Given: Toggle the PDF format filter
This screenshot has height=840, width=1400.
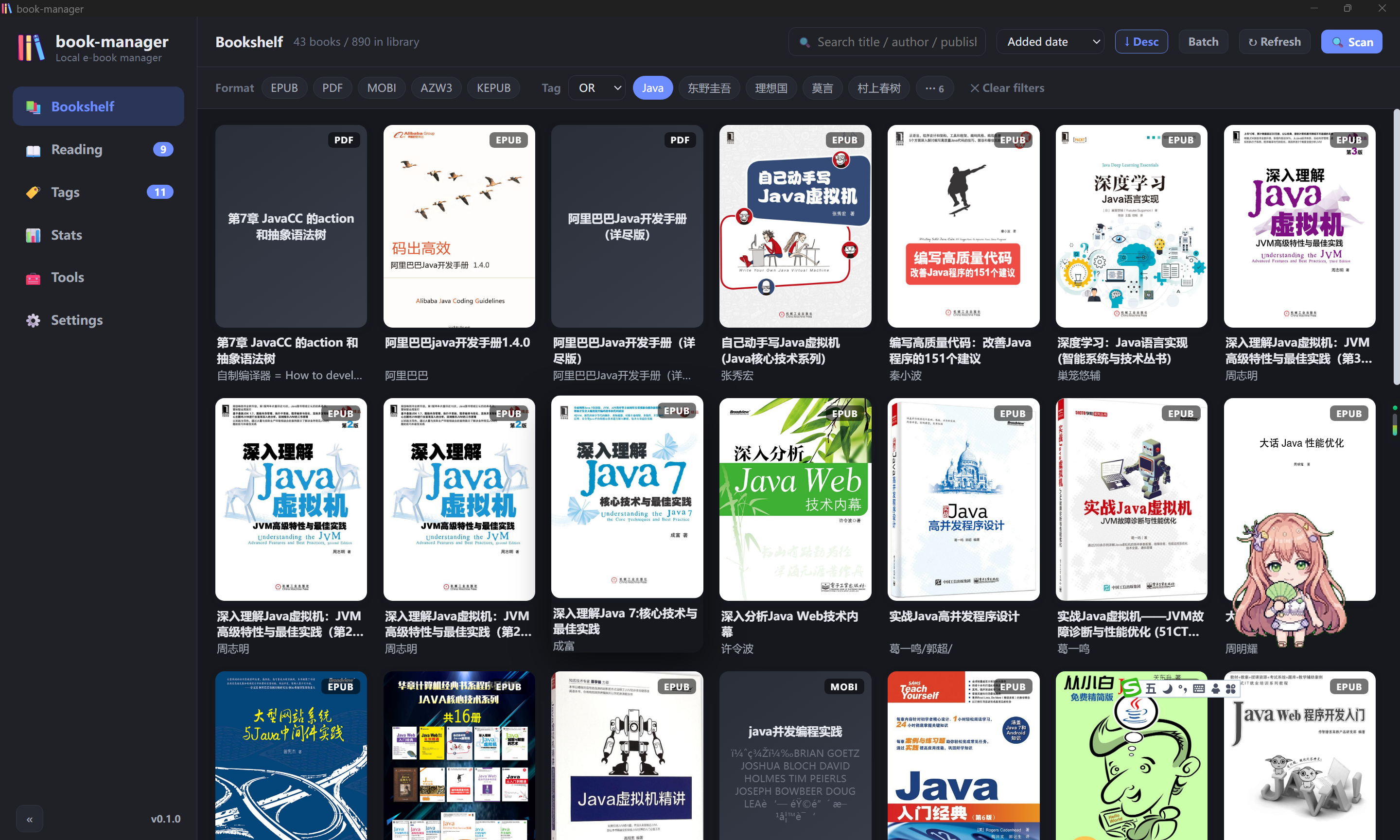Looking at the screenshot, I should click(332, 87).
